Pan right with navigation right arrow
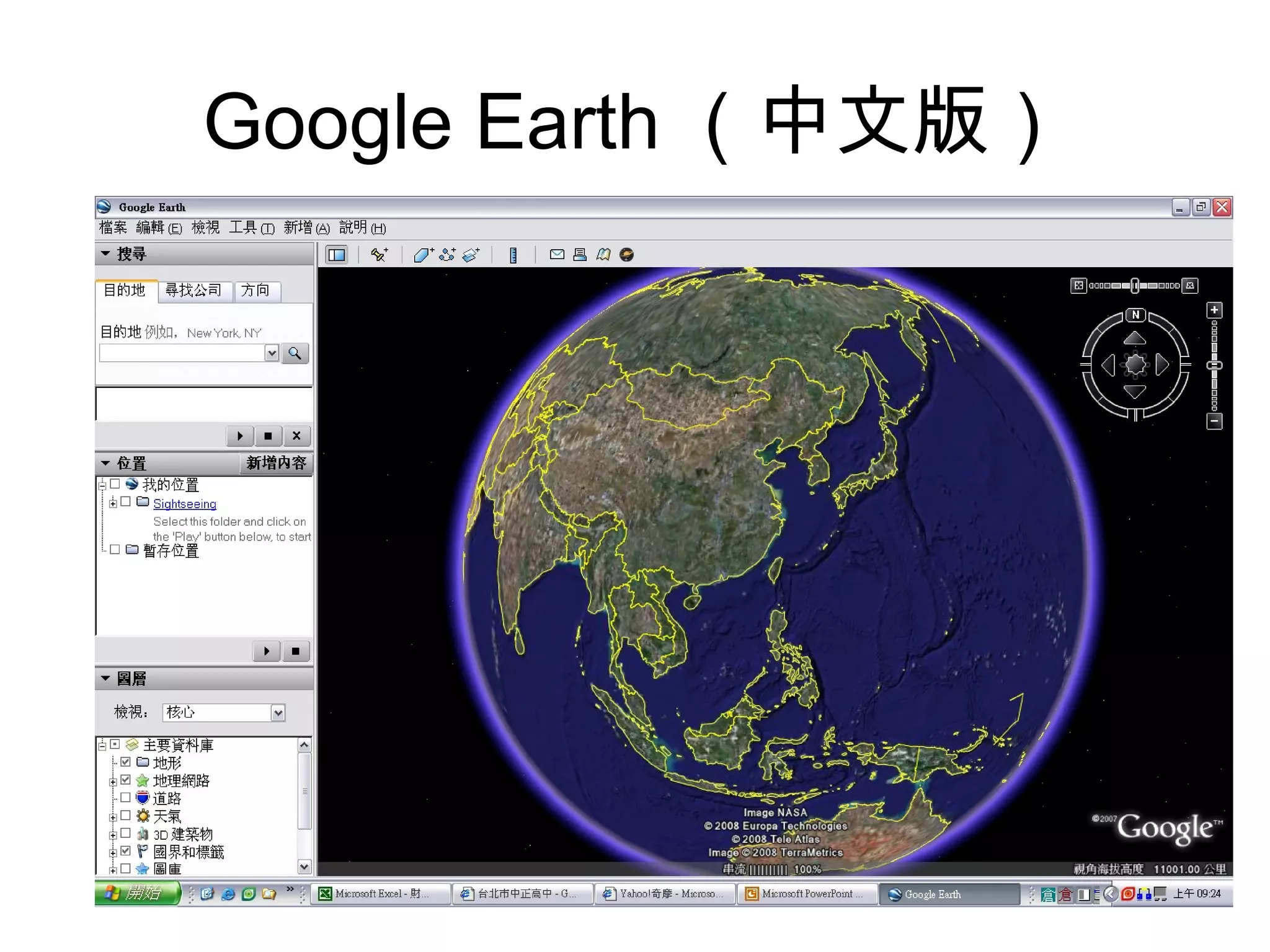 click(x=1162, y=364)
